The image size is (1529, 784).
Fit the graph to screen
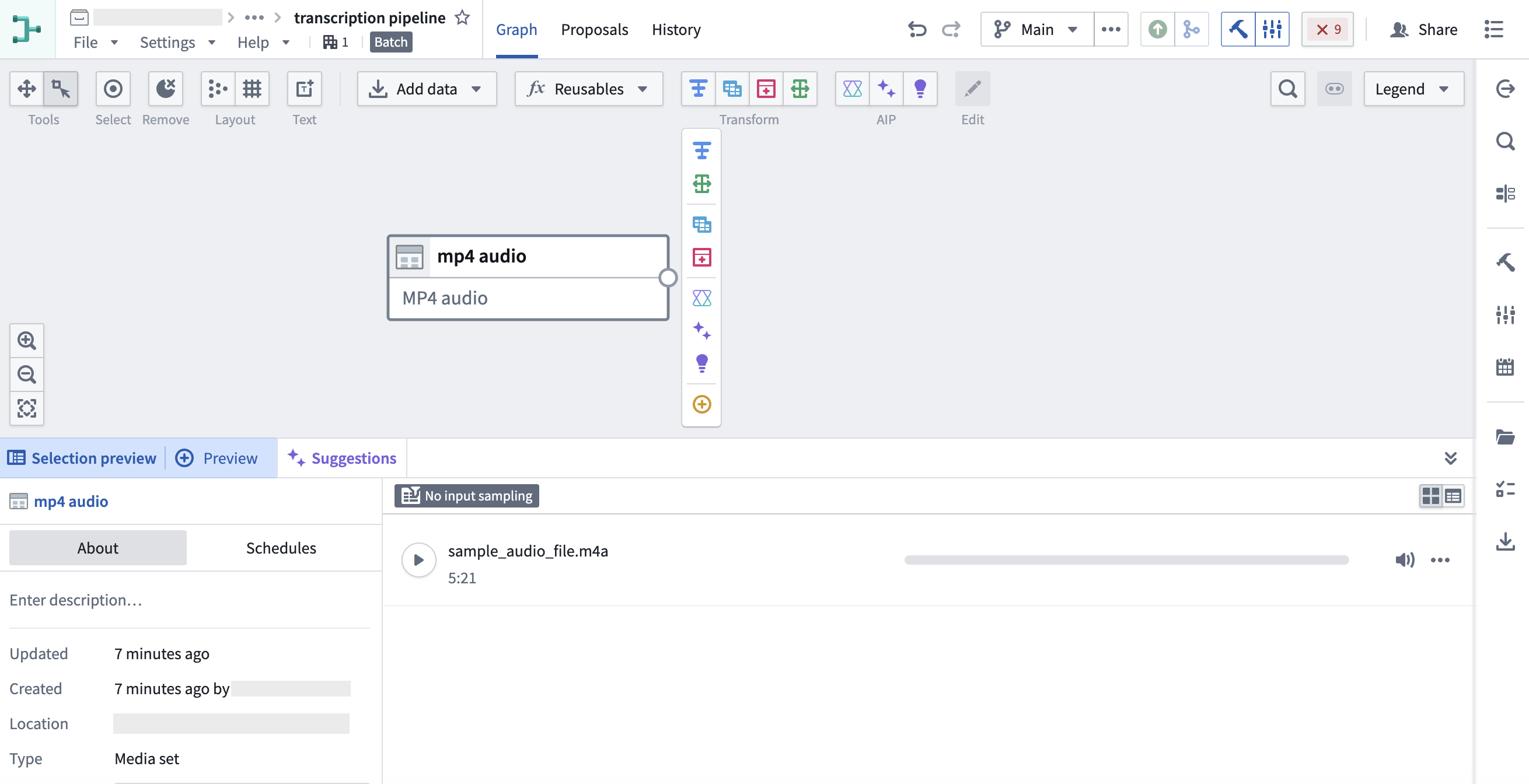coord(27,408)
